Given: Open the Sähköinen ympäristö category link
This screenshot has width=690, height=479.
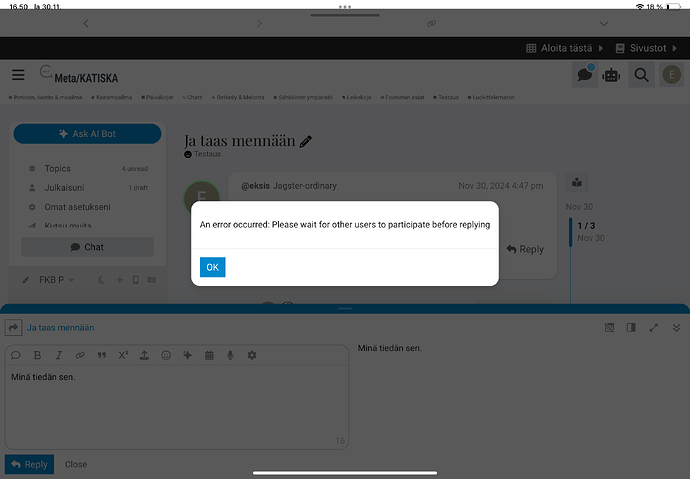Looking at the screenshot, I should tap(303, 97).
